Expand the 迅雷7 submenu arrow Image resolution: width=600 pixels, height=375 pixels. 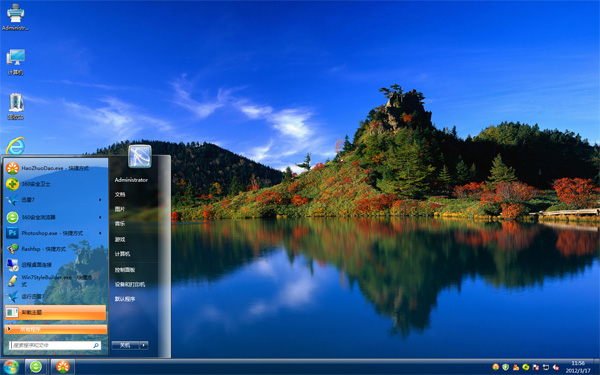[100, 200]
